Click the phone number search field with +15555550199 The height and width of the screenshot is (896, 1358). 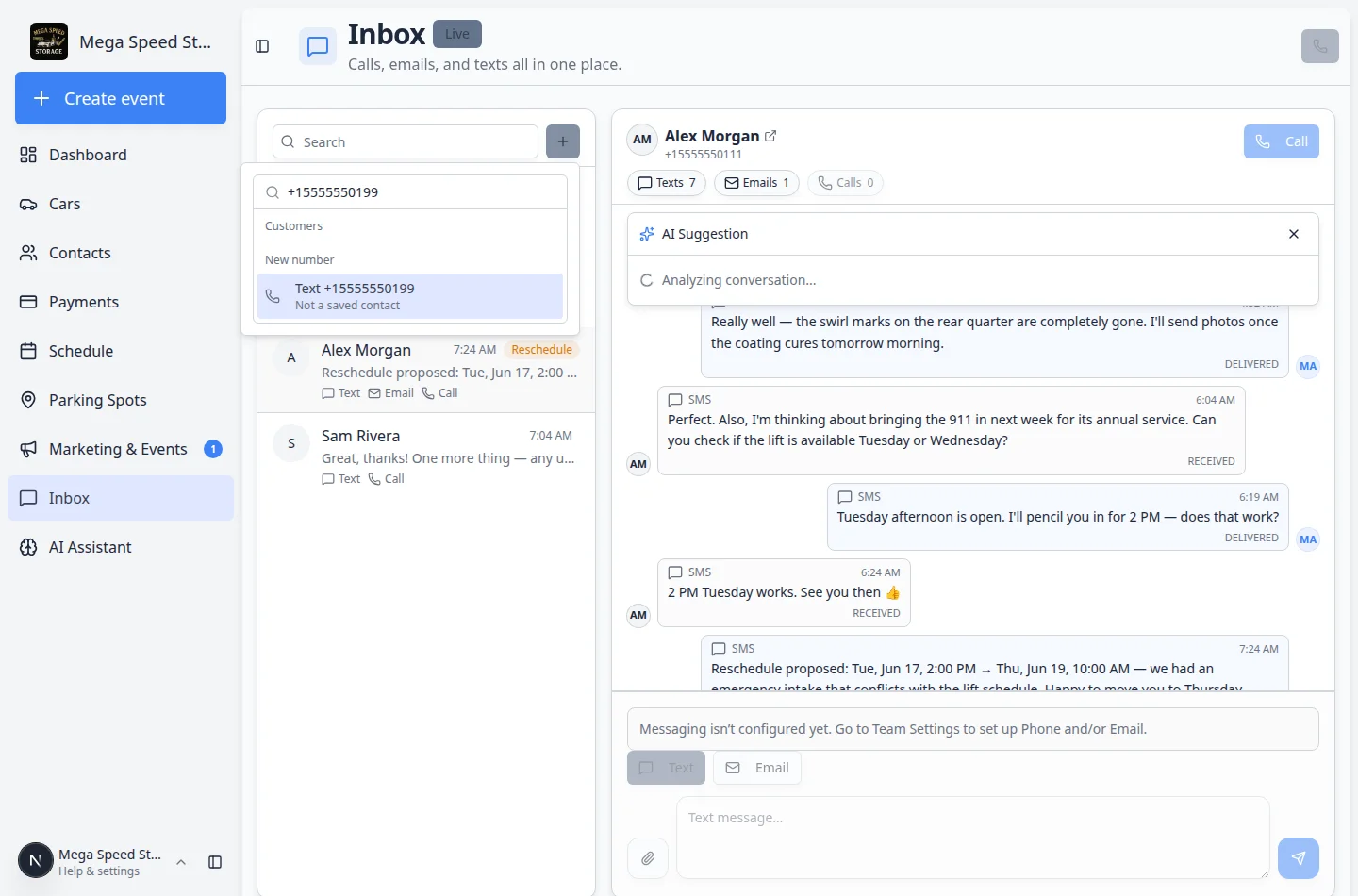pyautogui.click(x=410, y=192)
